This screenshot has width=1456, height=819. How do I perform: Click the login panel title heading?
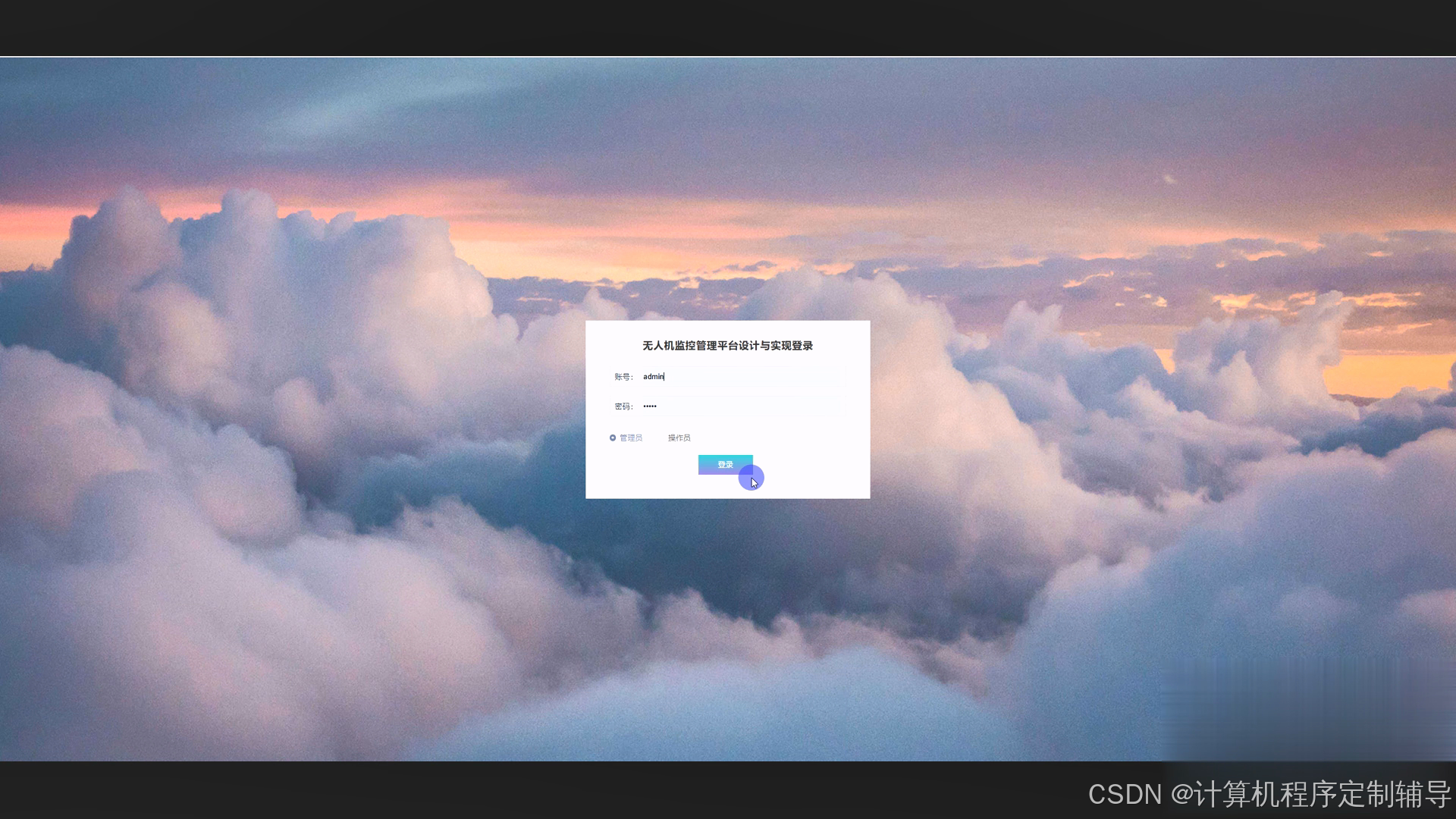[727, 346]
